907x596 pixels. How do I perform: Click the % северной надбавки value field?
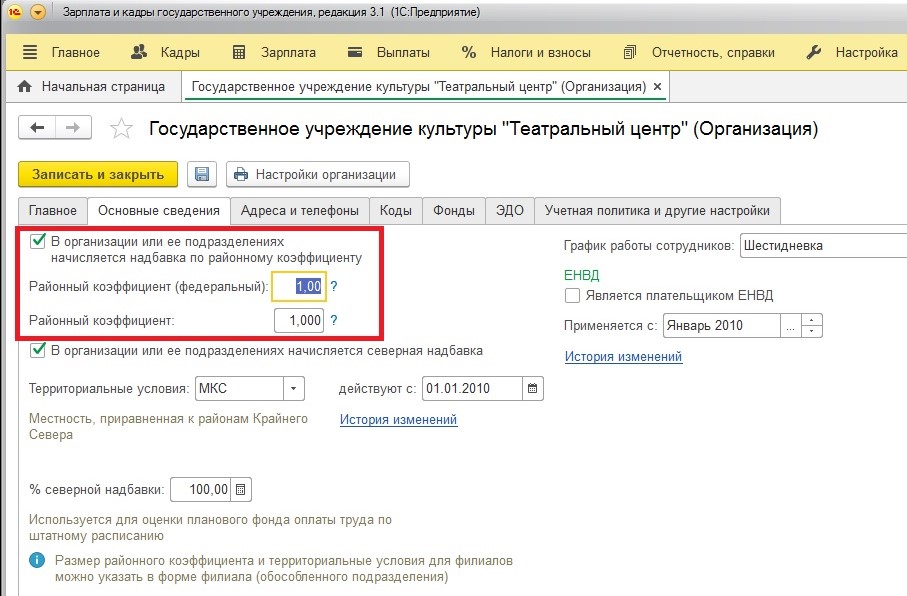click(201, 490)
